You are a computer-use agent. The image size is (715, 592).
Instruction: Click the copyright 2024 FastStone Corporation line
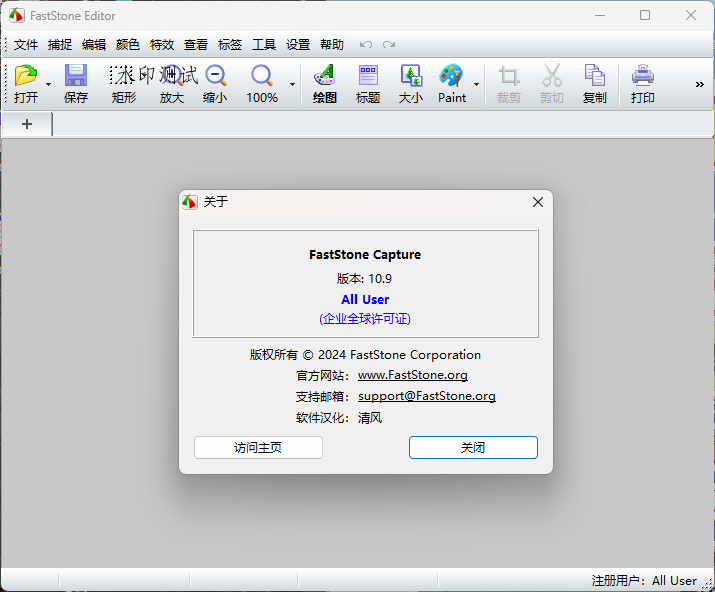pyautogui.click(x=365, y=354)
